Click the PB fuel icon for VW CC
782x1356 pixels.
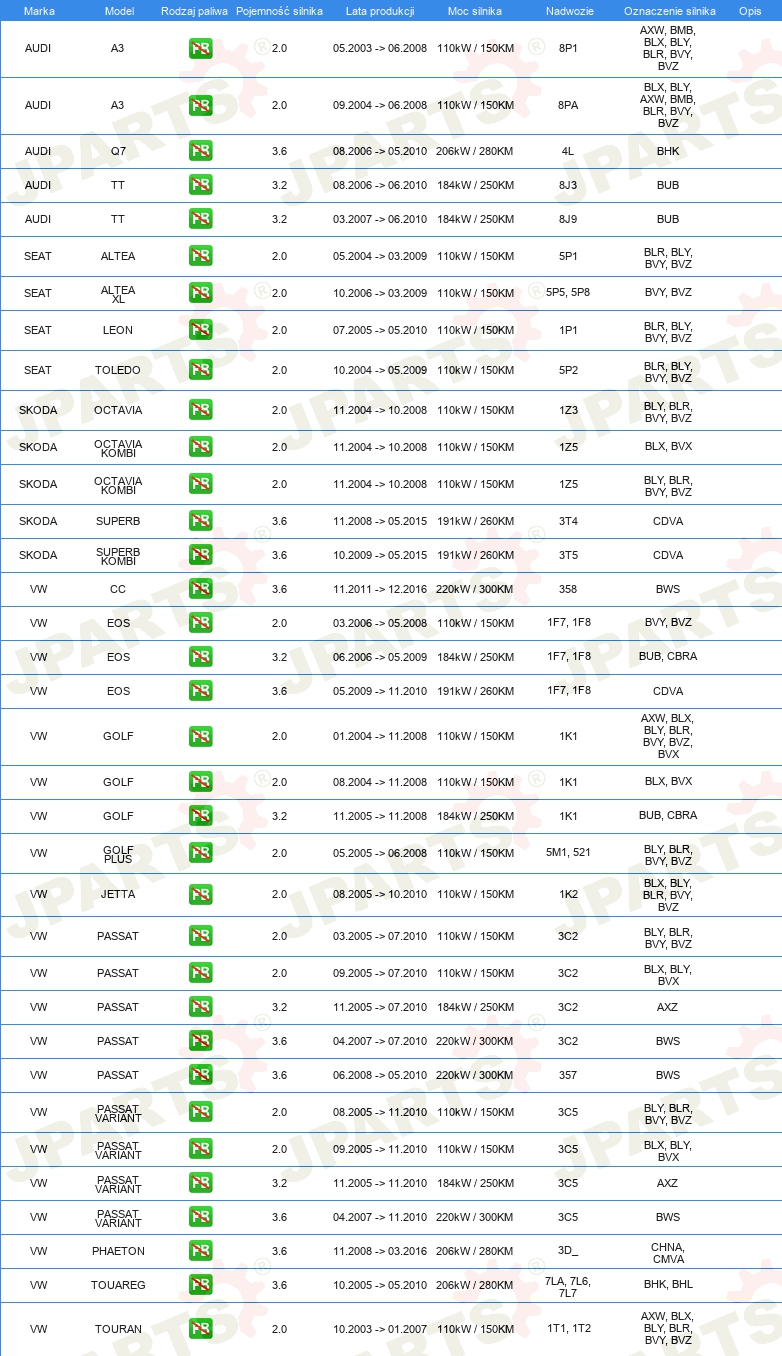point(200,589)
